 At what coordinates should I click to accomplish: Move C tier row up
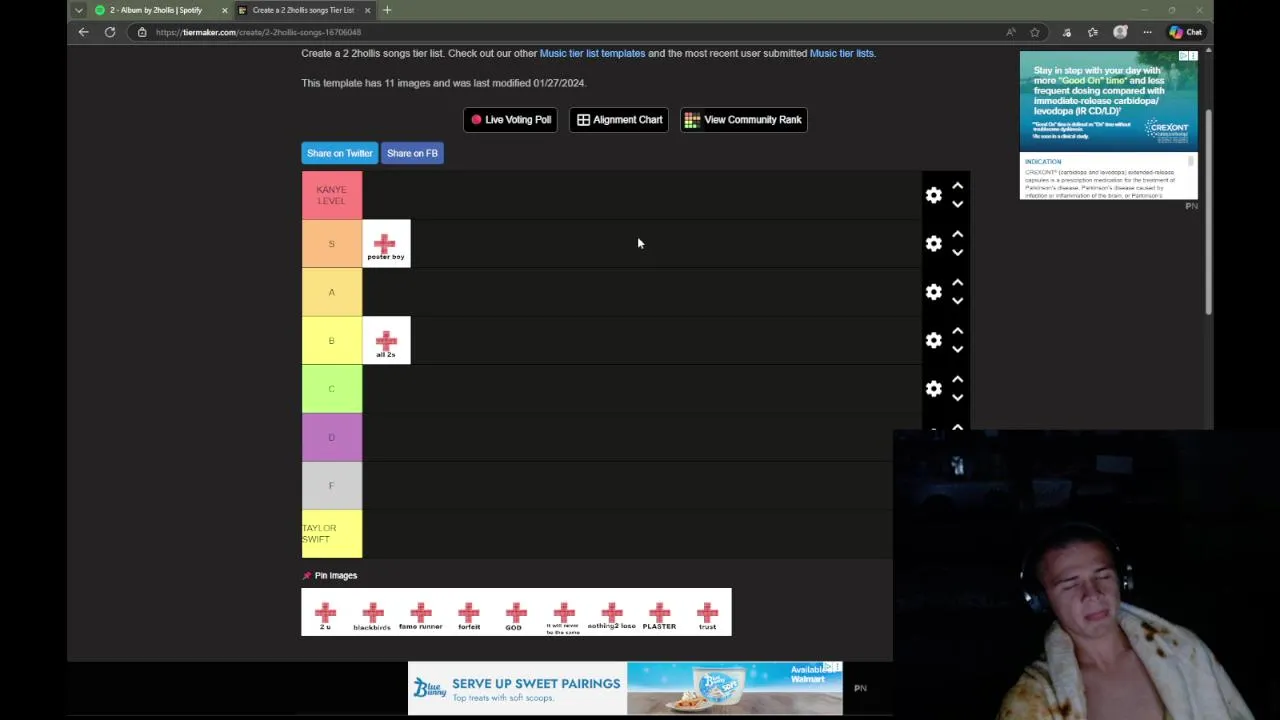click(x=957, y=379)
